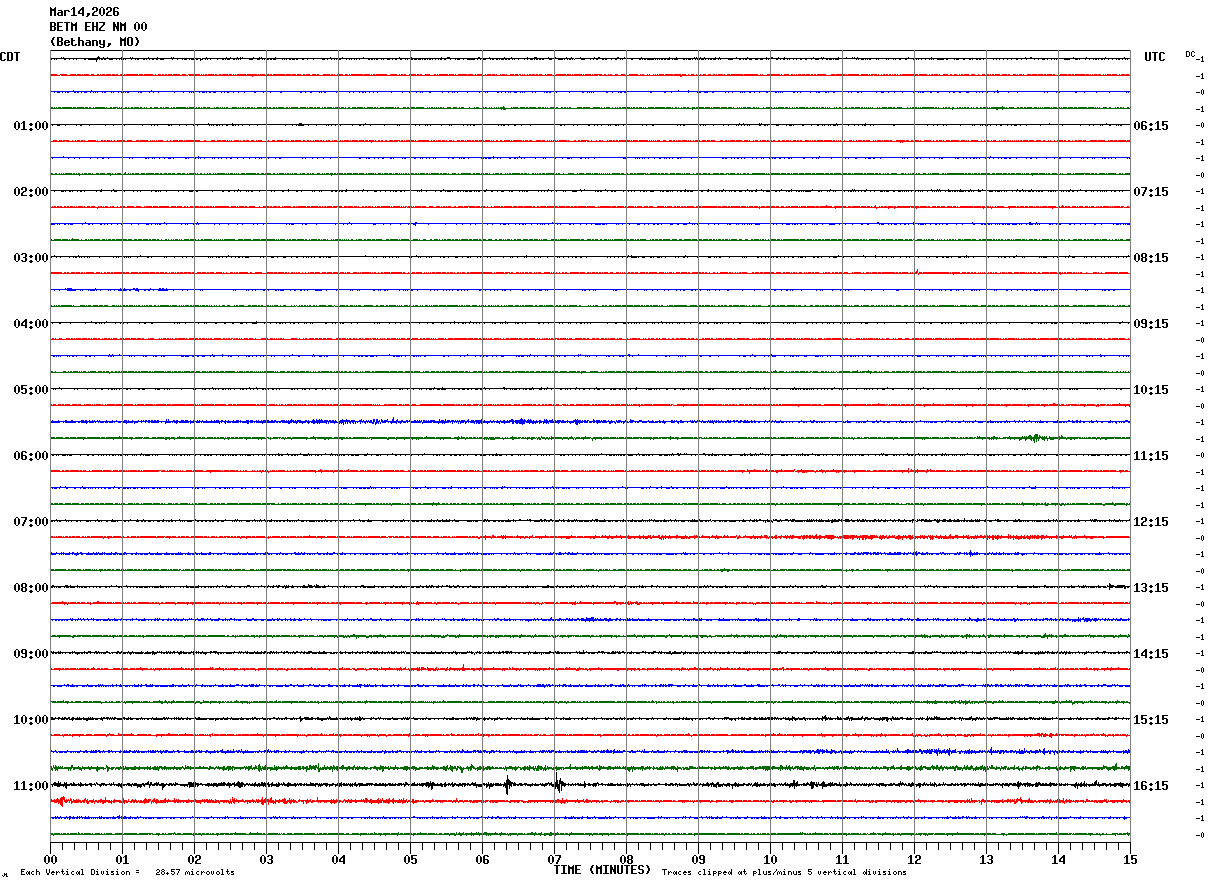Select the 10:00 CDT row label
Viewport: 1210px width, 886px height.
pos(30,720)
